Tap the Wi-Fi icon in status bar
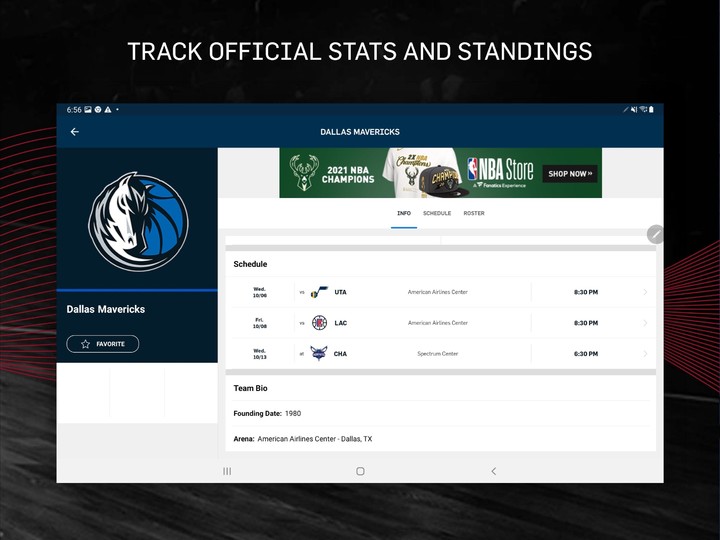This screenshot has width=720, height=540. (643, 109)
